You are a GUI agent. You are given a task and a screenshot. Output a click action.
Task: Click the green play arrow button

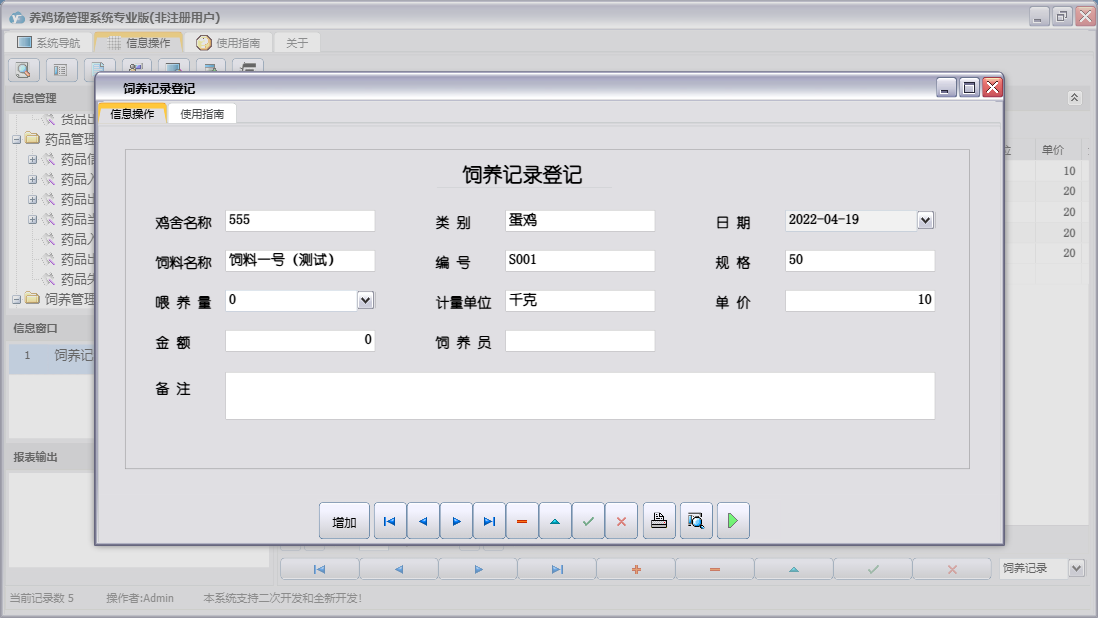click(733, 521)
